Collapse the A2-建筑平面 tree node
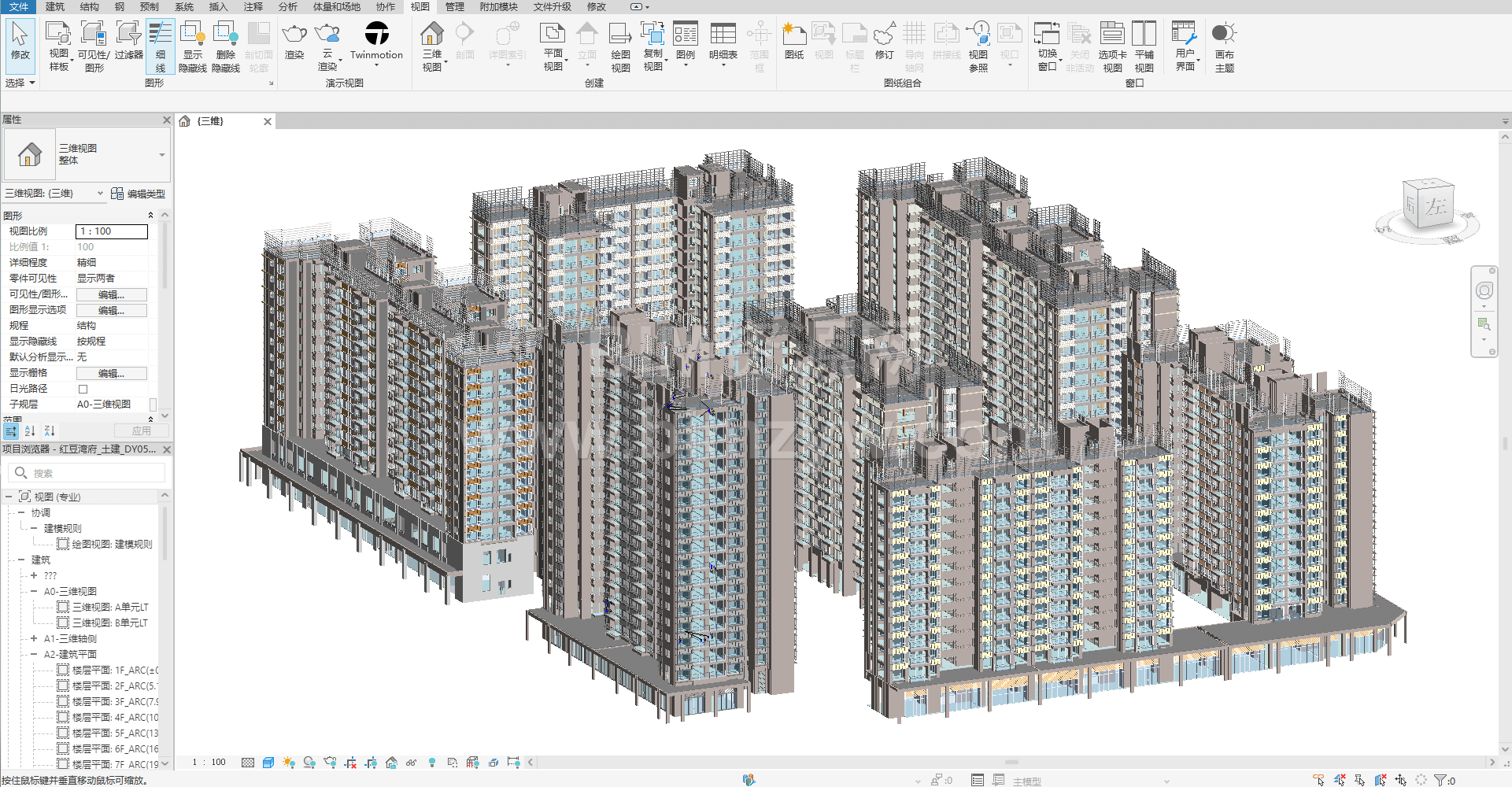Viewport: 1512px width, 787px height. 34,654
